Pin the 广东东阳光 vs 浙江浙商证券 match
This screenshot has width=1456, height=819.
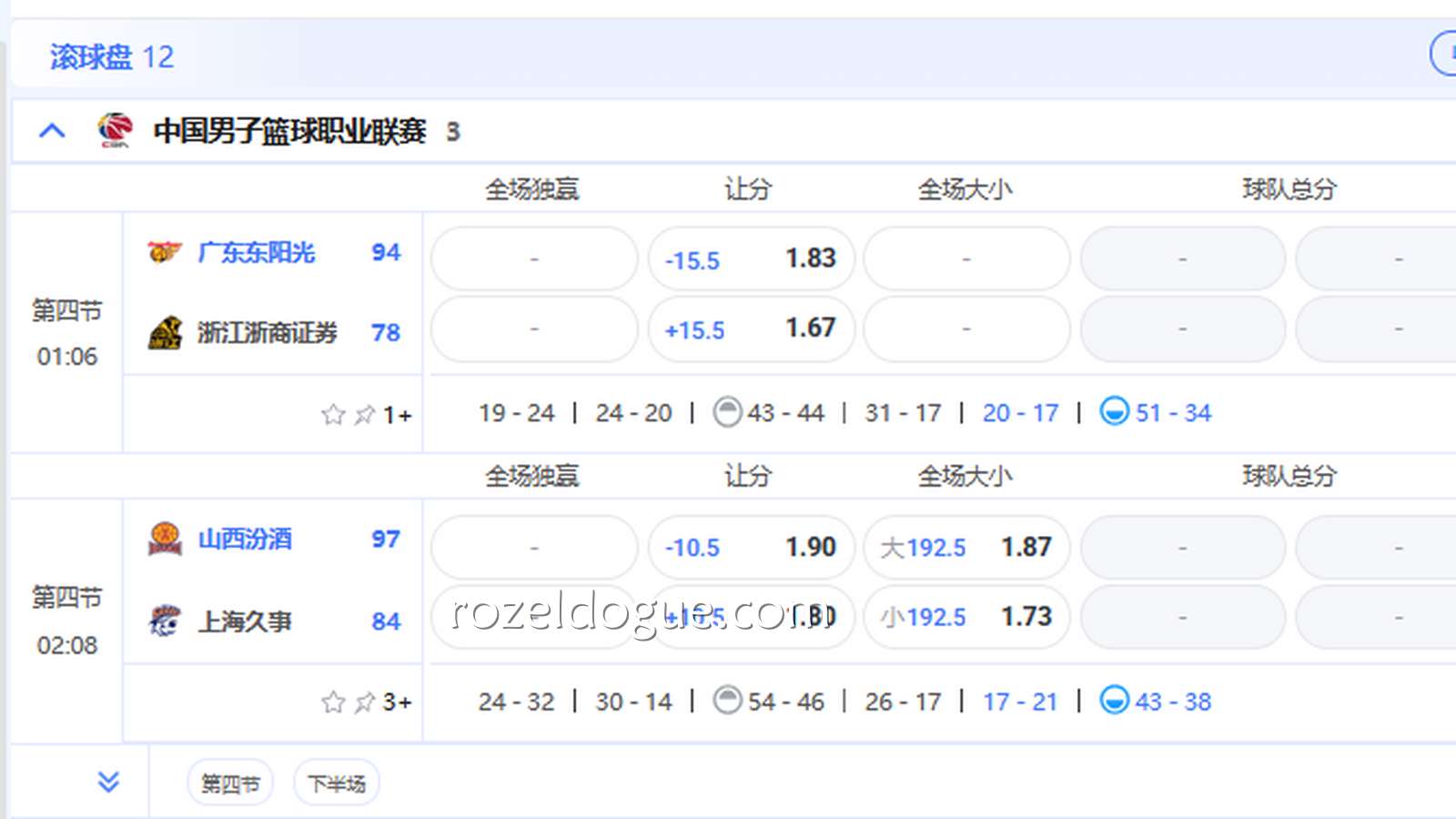point(364,415)
